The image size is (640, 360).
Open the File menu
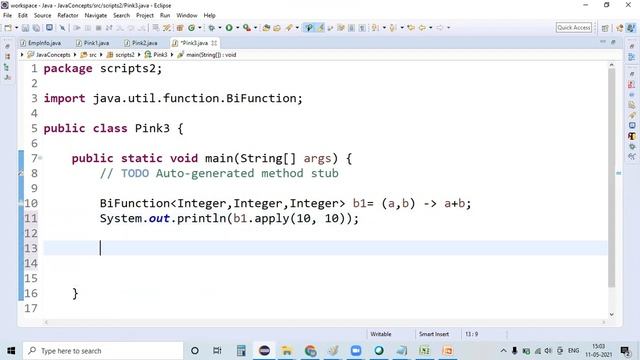coord(7,15)
